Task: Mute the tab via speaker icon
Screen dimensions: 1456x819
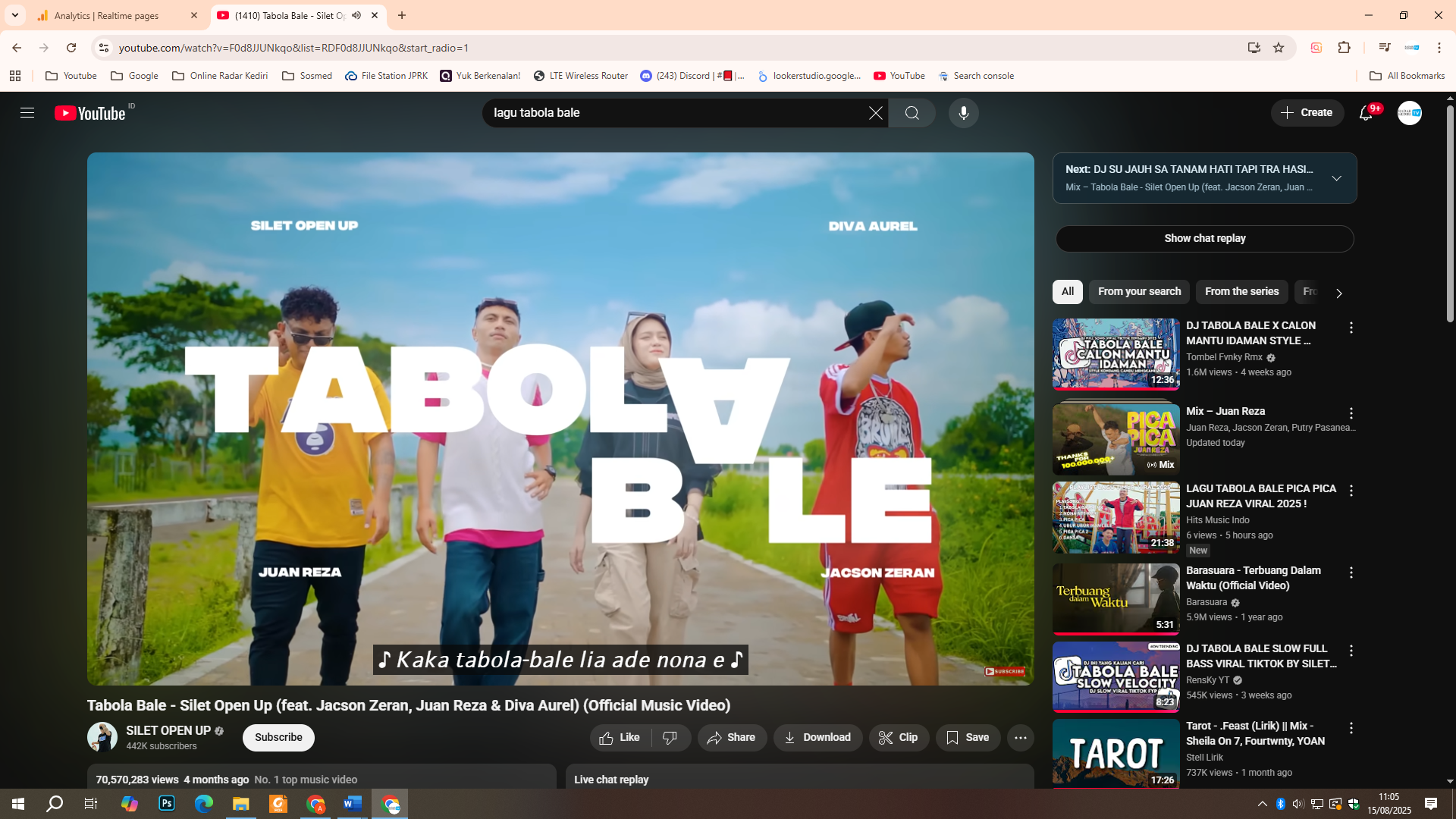Action: pyautogui.click(x=356, y=15)
